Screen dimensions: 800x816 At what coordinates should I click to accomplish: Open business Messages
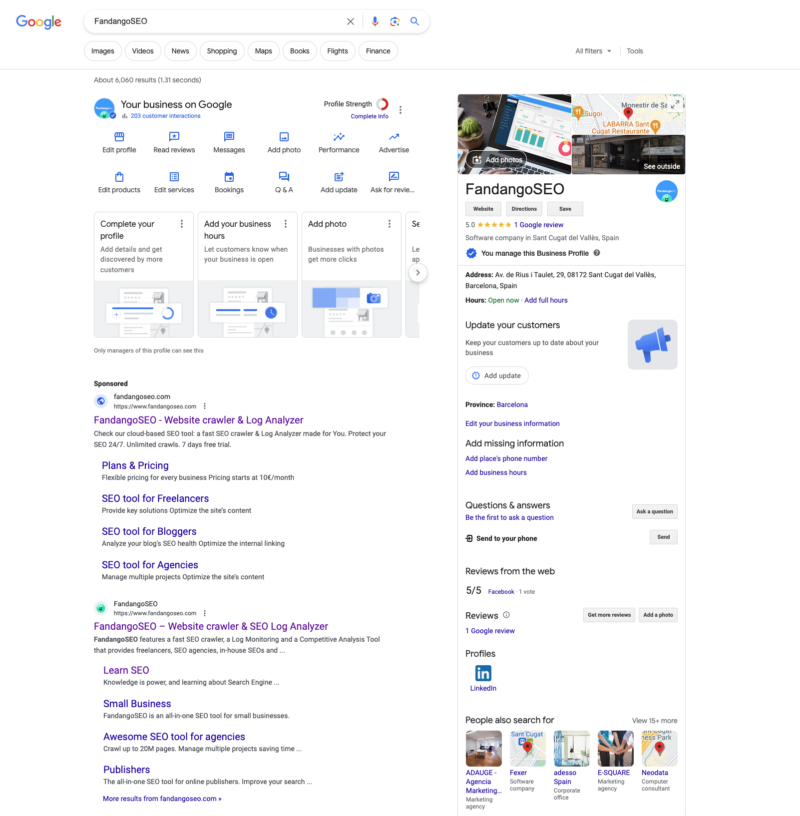(229, 142)
